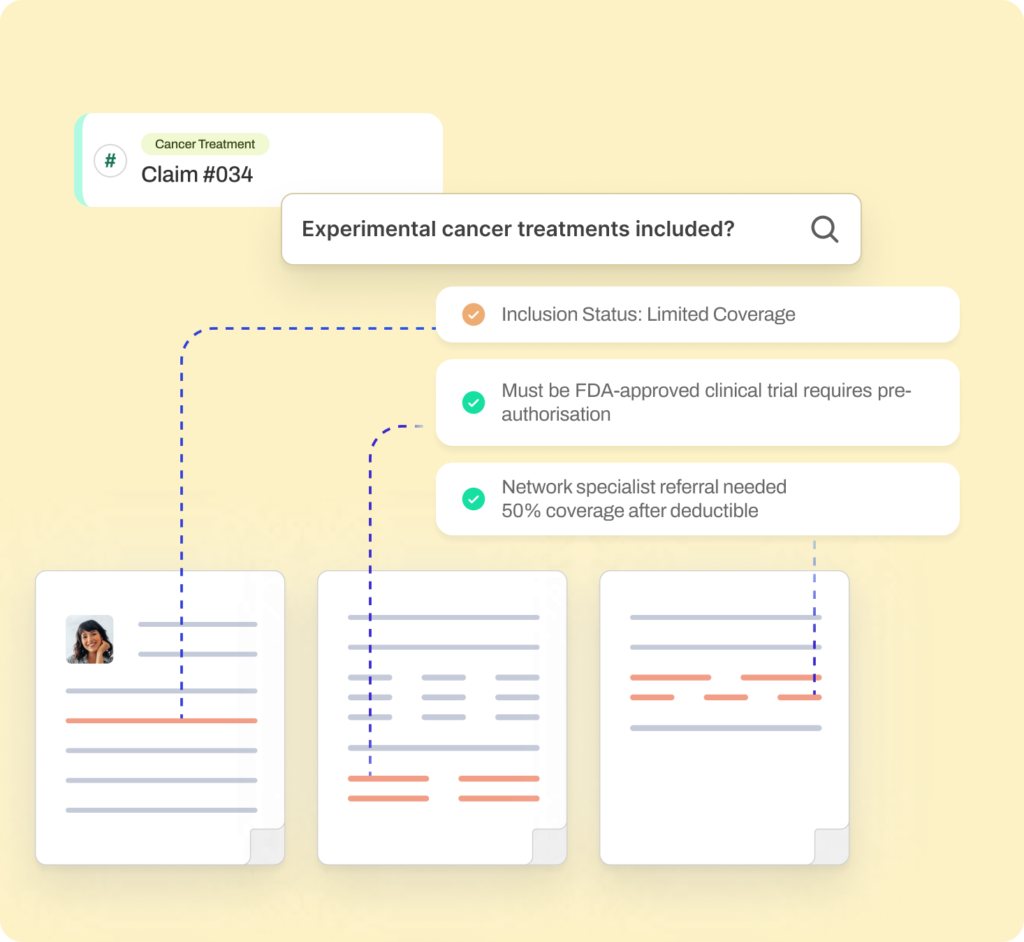Open the woman's profile photo thumbnail

pyautogui.click(x=89, y=639)
